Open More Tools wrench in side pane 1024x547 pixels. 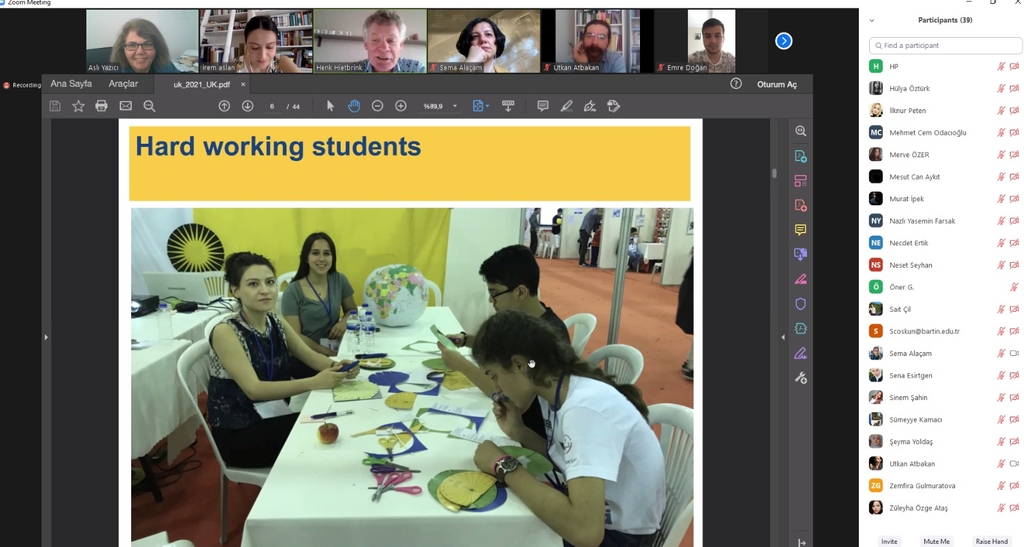801,378
